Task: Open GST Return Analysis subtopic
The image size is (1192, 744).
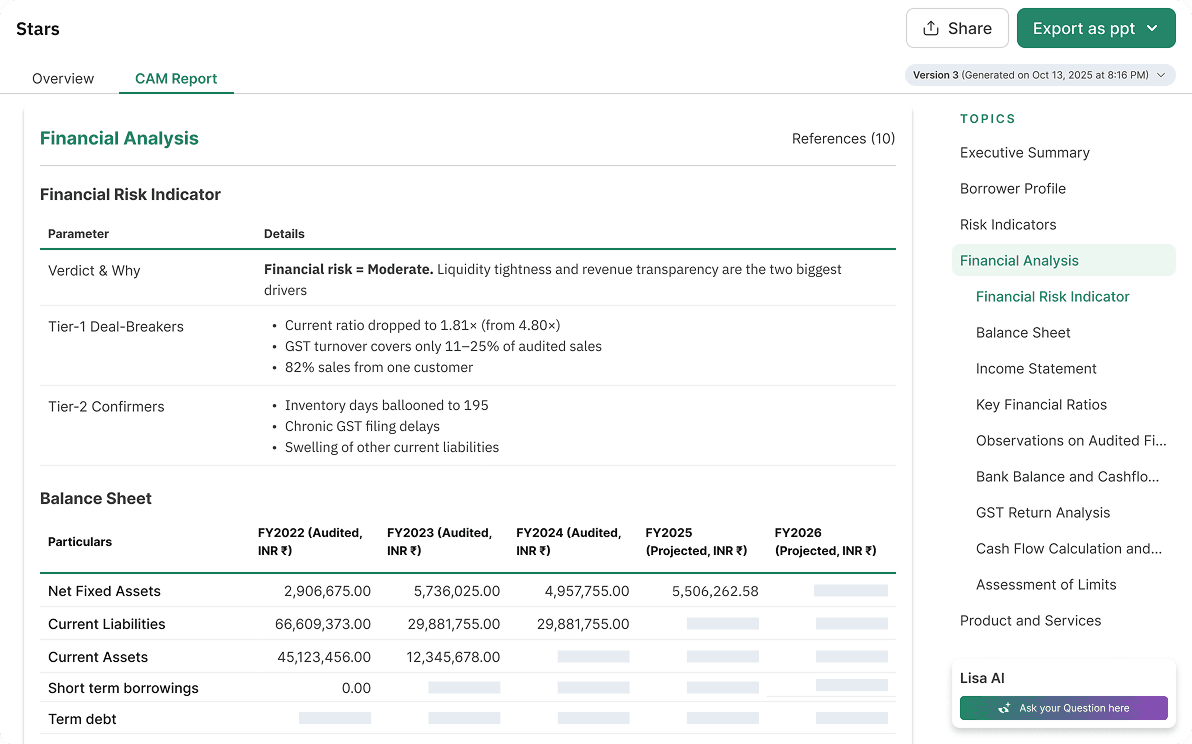Action: 1042,513
